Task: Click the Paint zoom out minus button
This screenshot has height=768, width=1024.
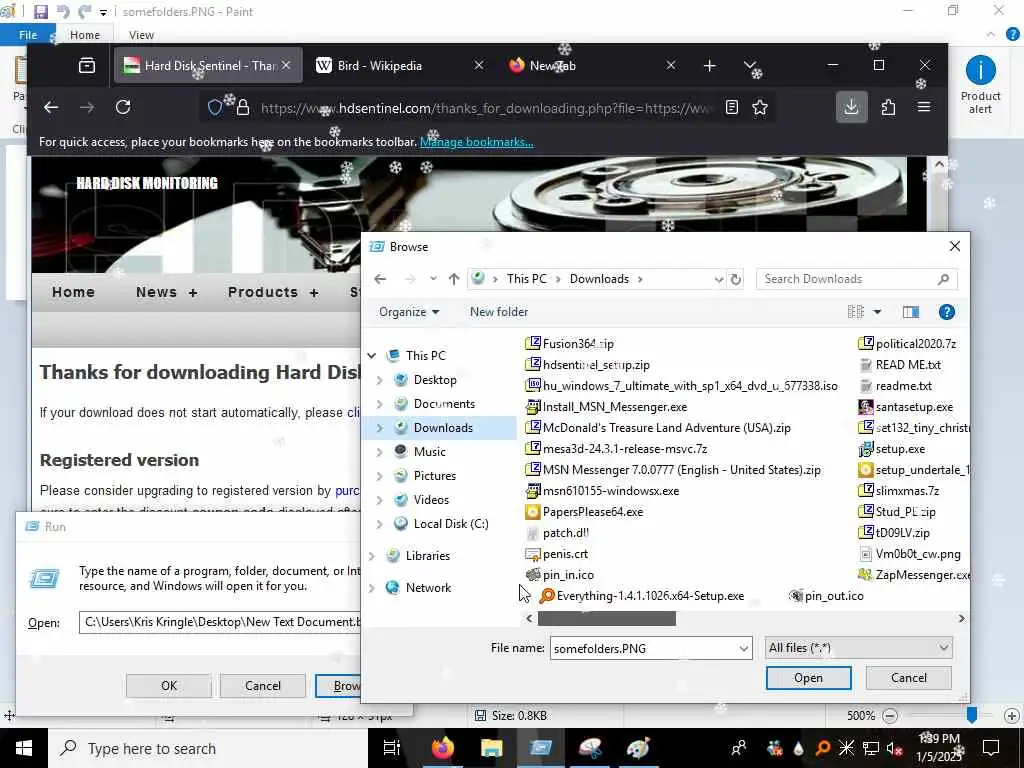Action: tap(889, 716)
